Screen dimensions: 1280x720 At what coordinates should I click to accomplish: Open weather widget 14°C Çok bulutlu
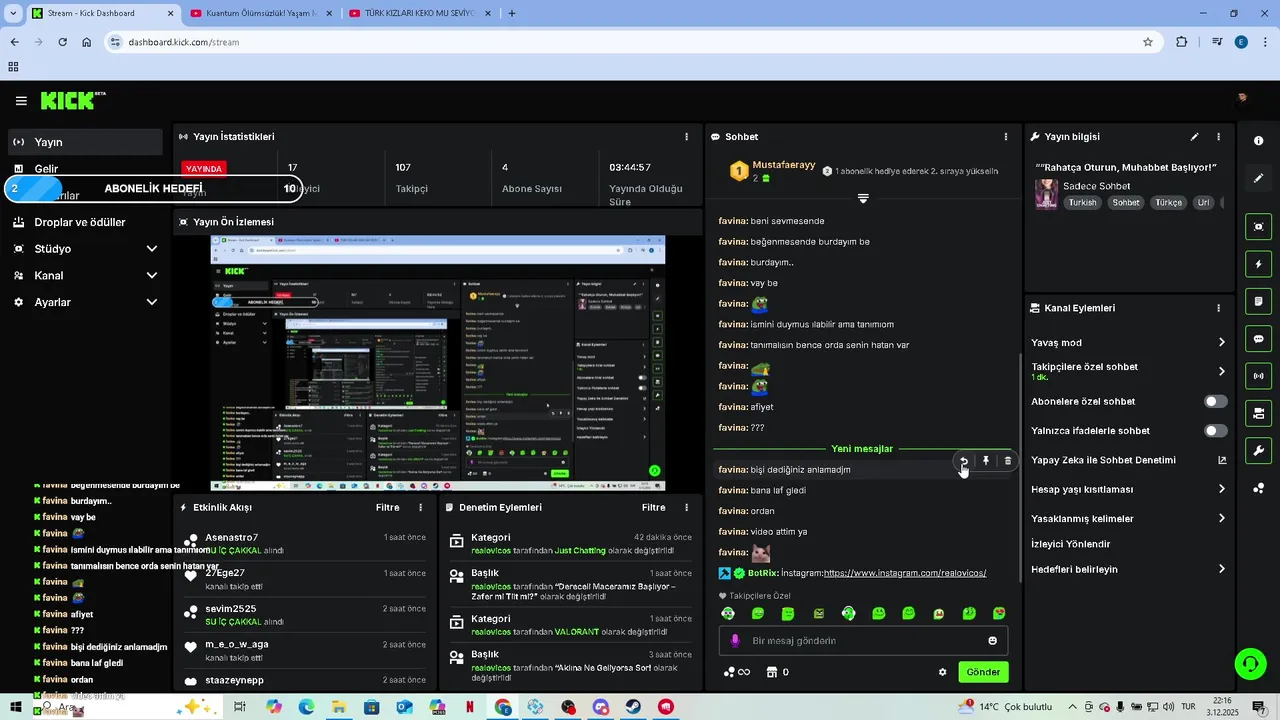[1006, 707]
